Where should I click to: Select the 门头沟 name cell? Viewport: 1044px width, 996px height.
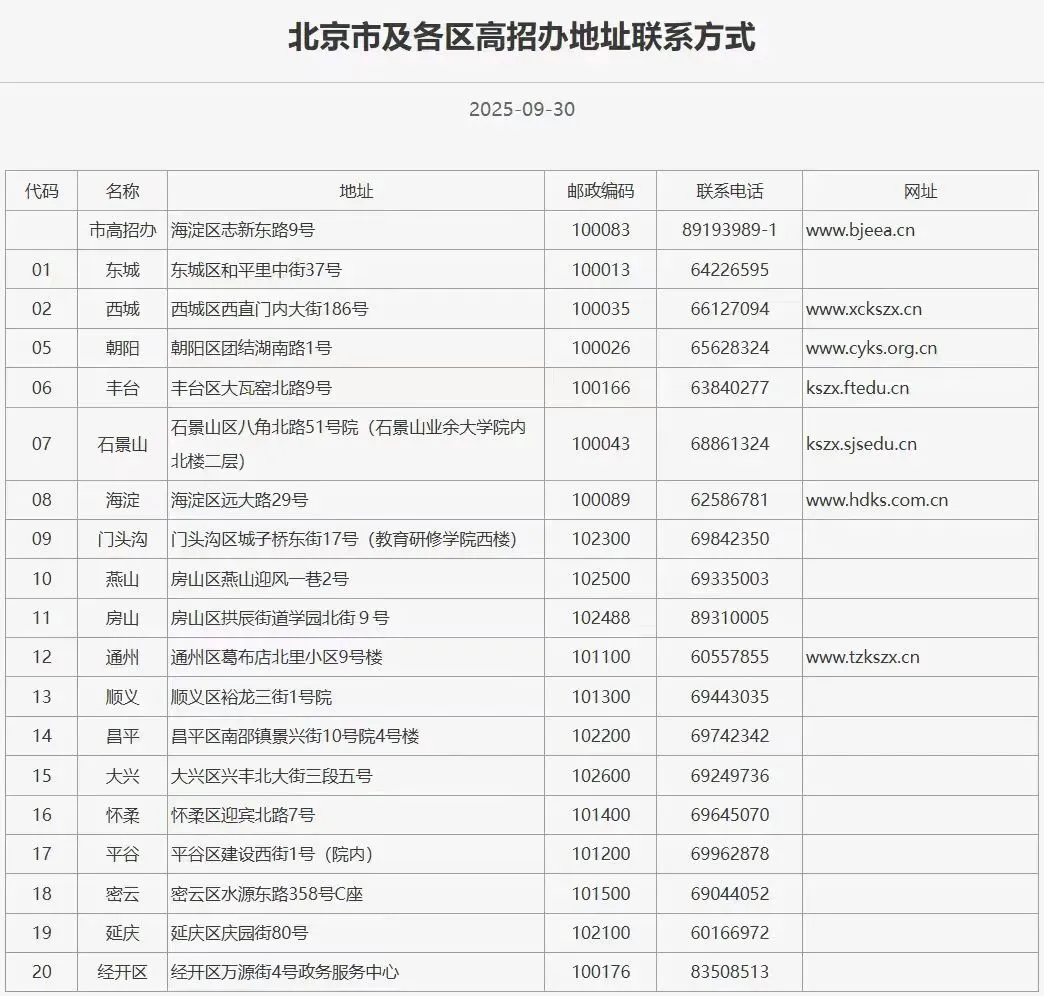[123, 539]
